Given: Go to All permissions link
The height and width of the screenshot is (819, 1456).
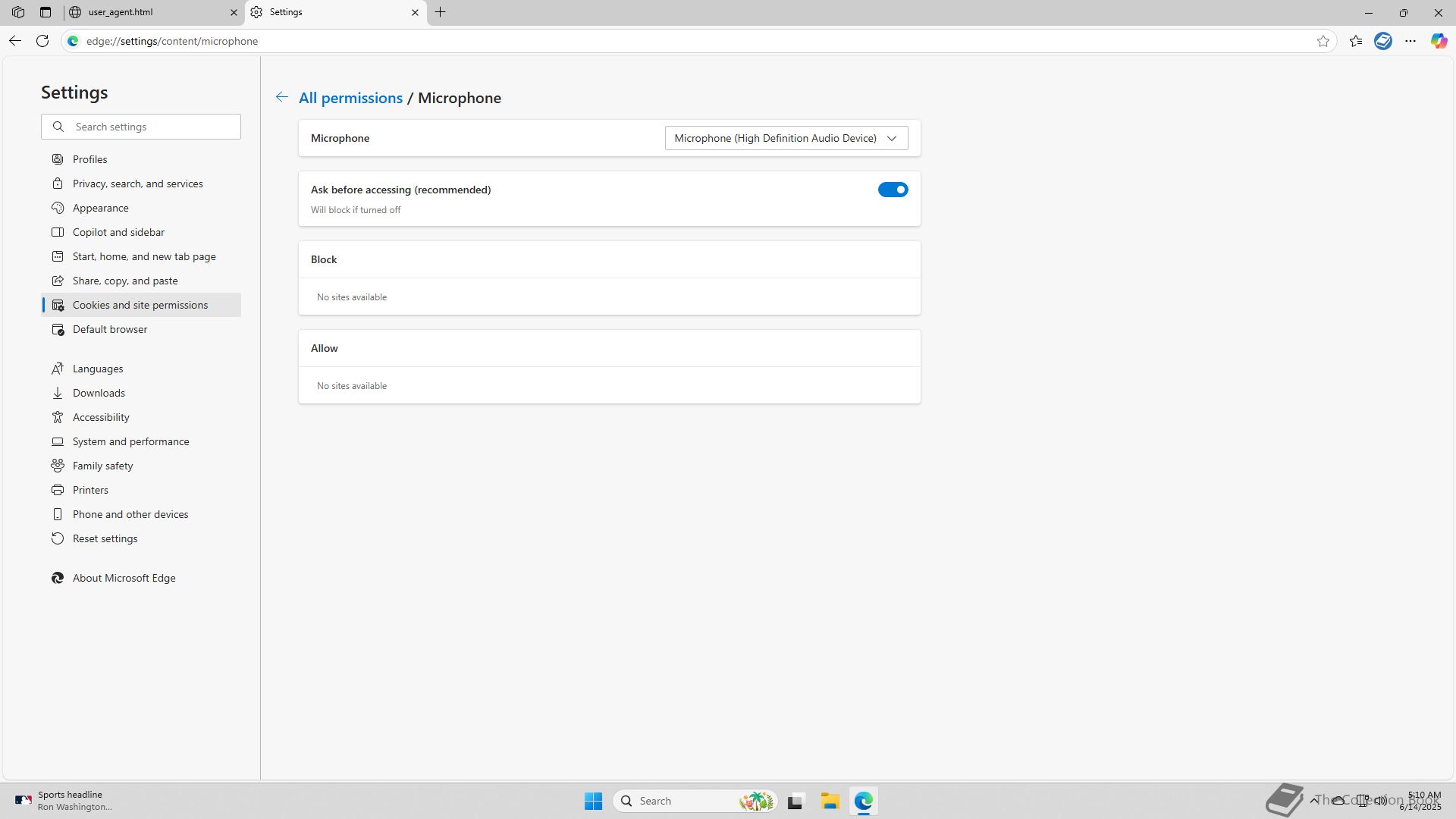Looking at the screenshot, I should point(350,98).
